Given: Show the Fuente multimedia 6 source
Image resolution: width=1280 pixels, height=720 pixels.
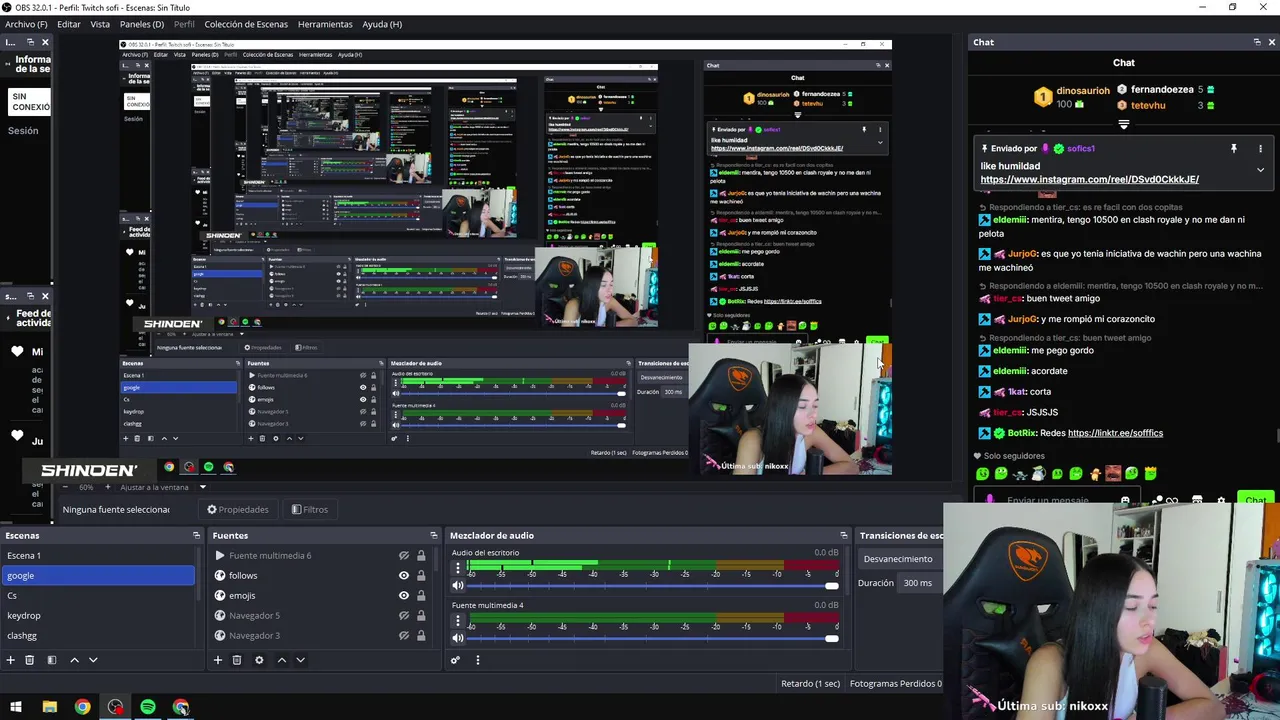Looking at the screenshot, I should pos(404,556).
